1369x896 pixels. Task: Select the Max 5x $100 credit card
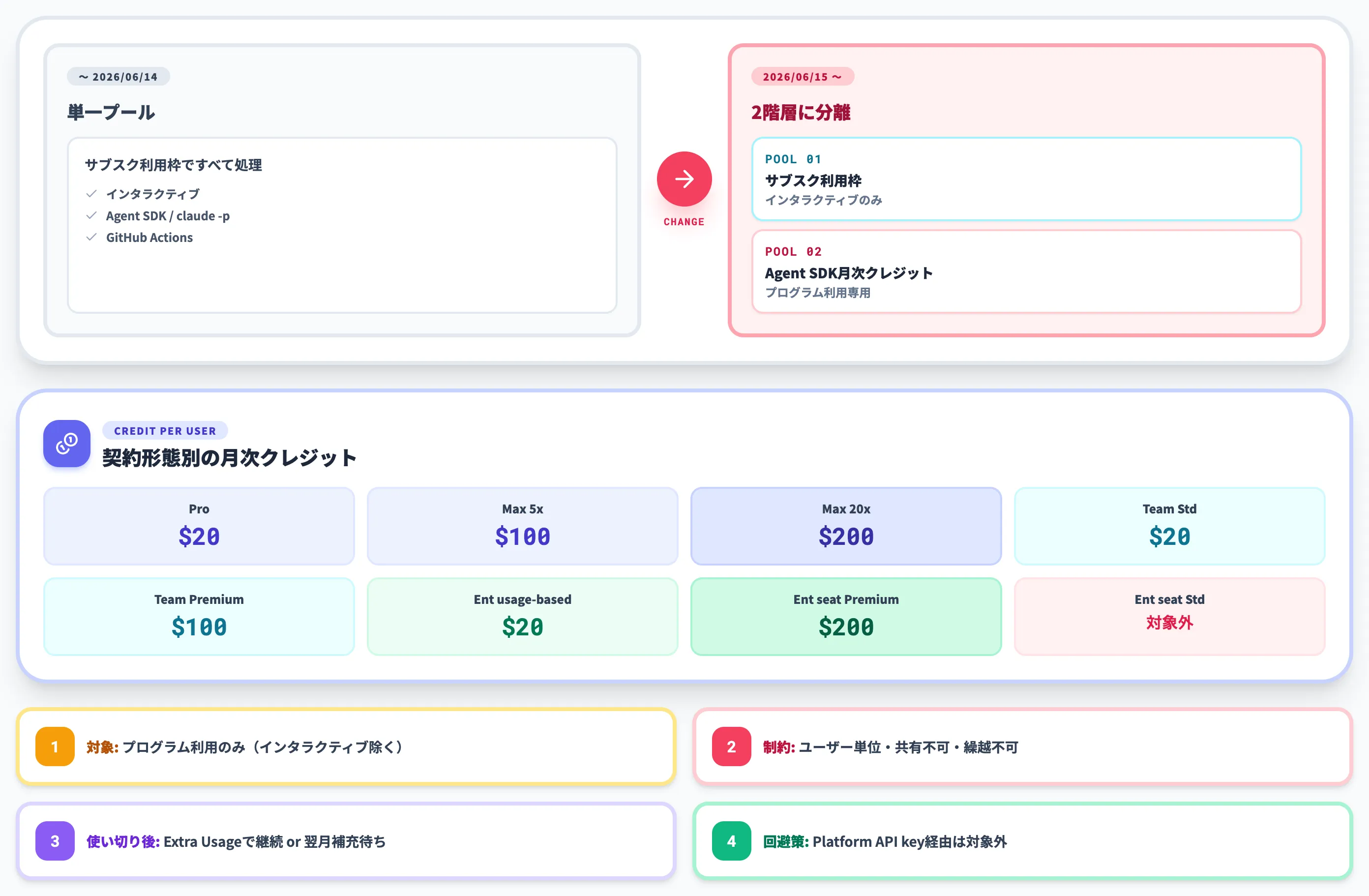click(x=522, y=526)
